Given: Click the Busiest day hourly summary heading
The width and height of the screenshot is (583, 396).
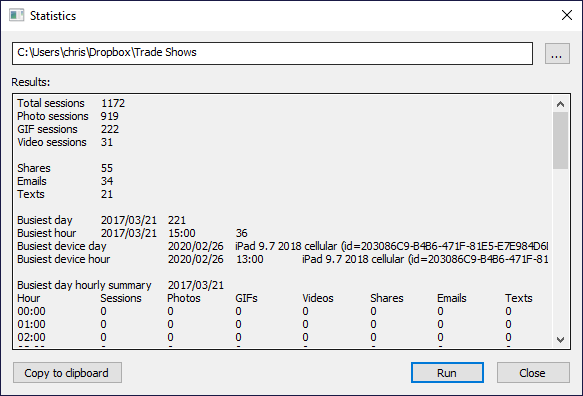Looking at the screenshot, I should (84, 285).
